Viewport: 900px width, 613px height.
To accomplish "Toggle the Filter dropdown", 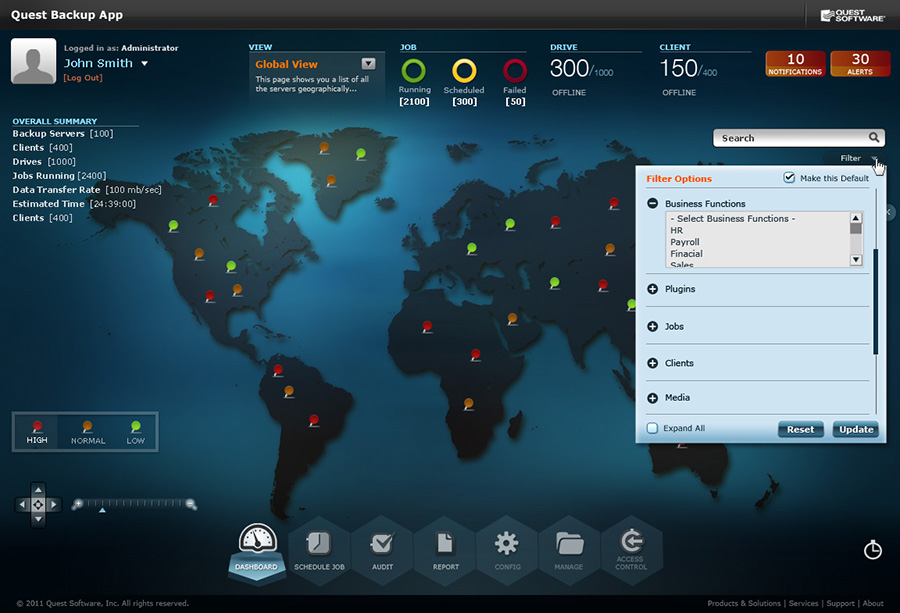I will click(x=855, y=158).
